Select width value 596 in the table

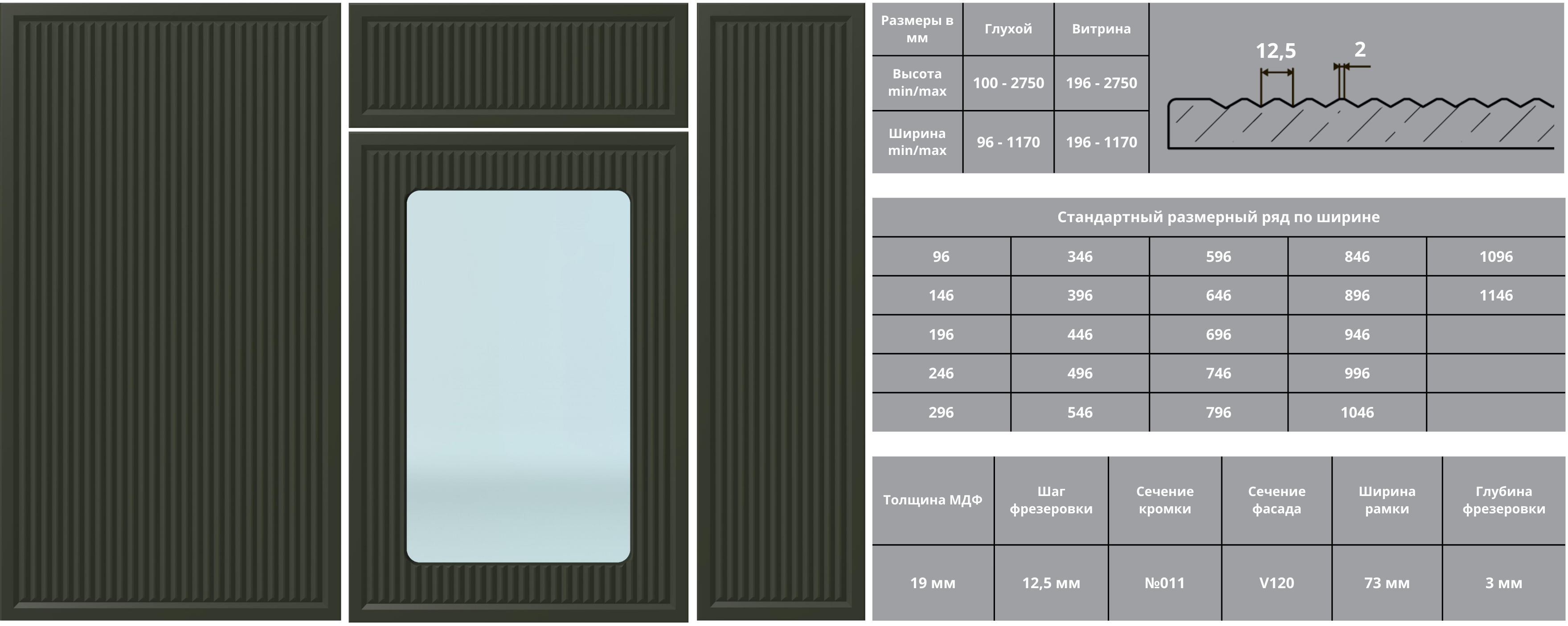click(1218, 257)
